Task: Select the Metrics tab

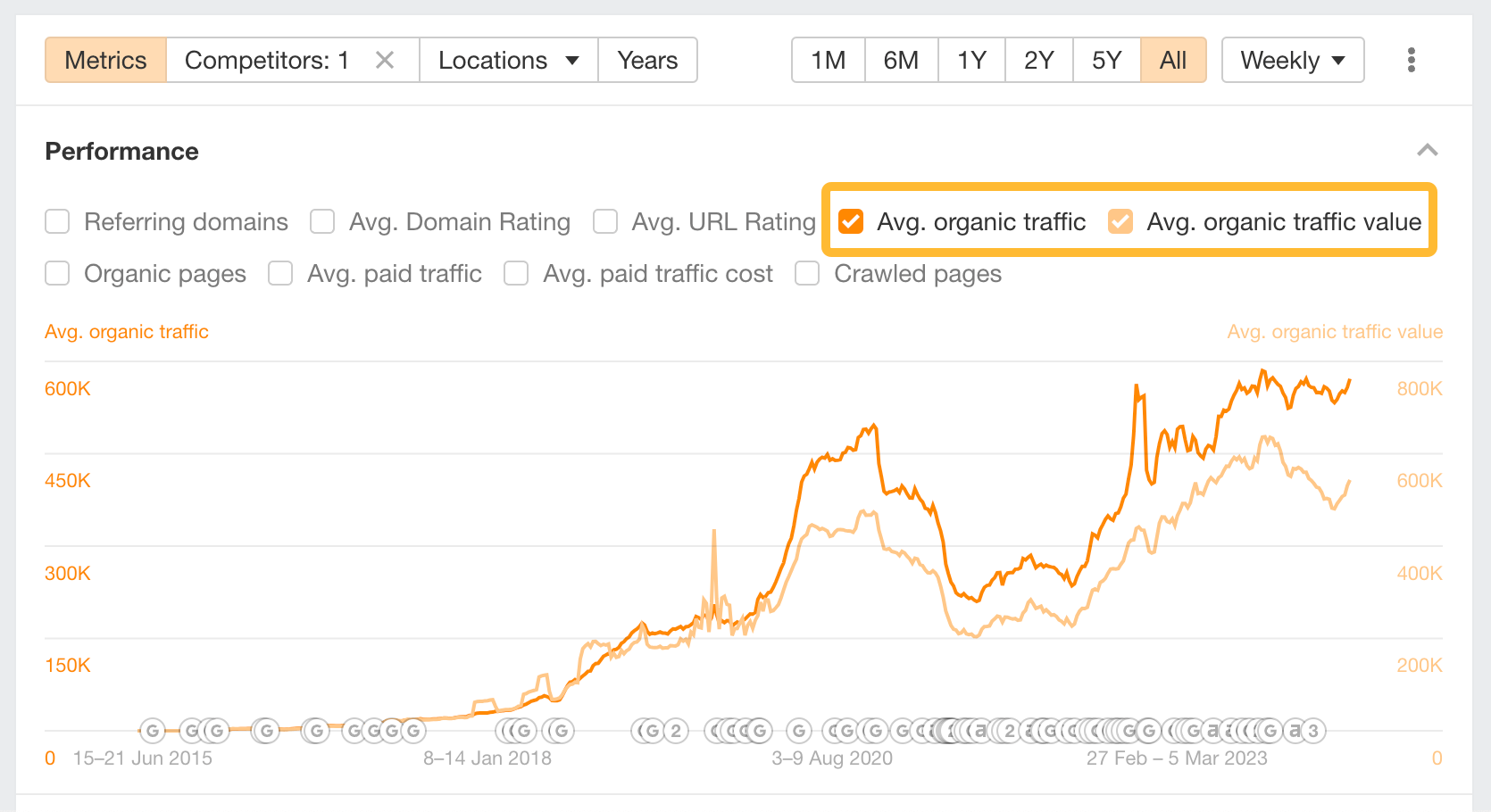Action: [105, 60]
